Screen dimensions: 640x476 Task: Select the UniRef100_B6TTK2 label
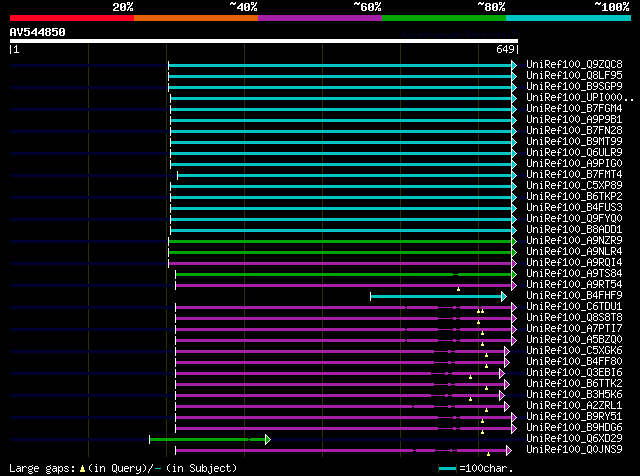point(574,384)
